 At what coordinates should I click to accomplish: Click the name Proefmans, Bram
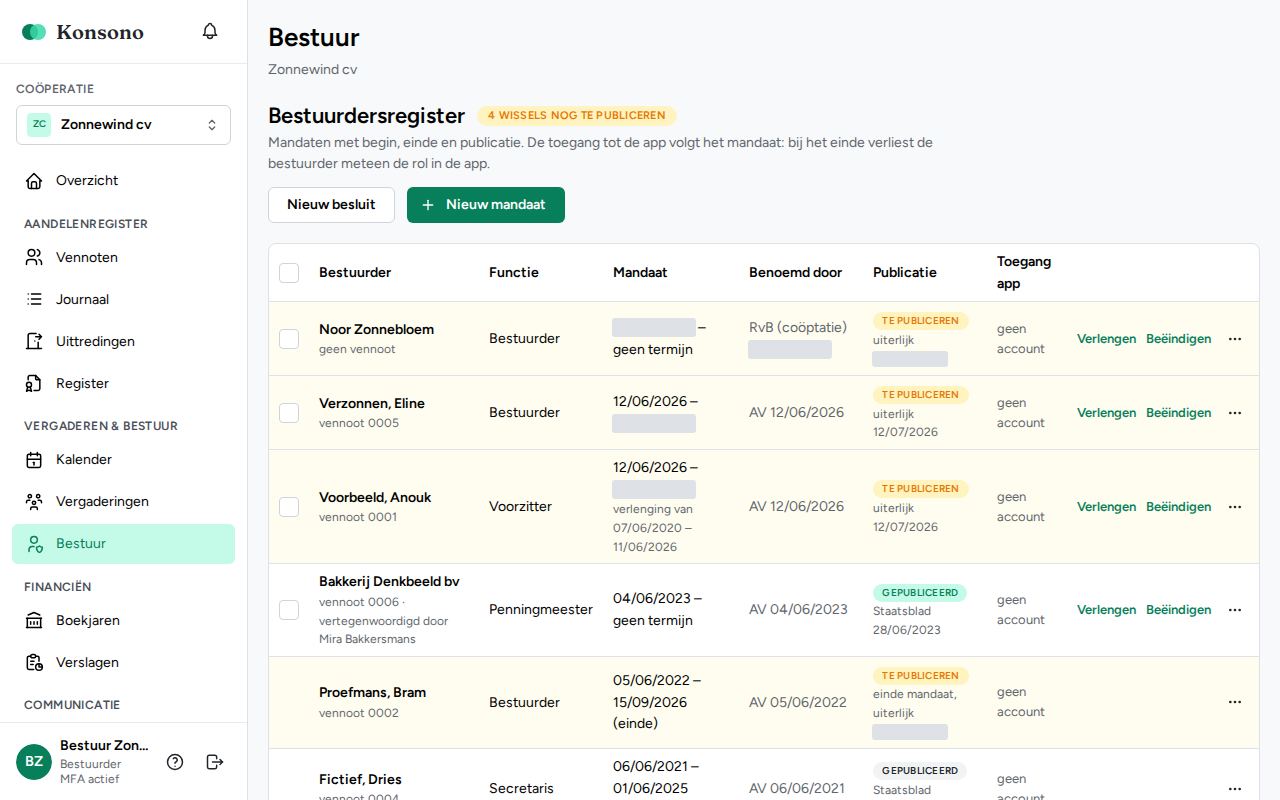point(373,693)
